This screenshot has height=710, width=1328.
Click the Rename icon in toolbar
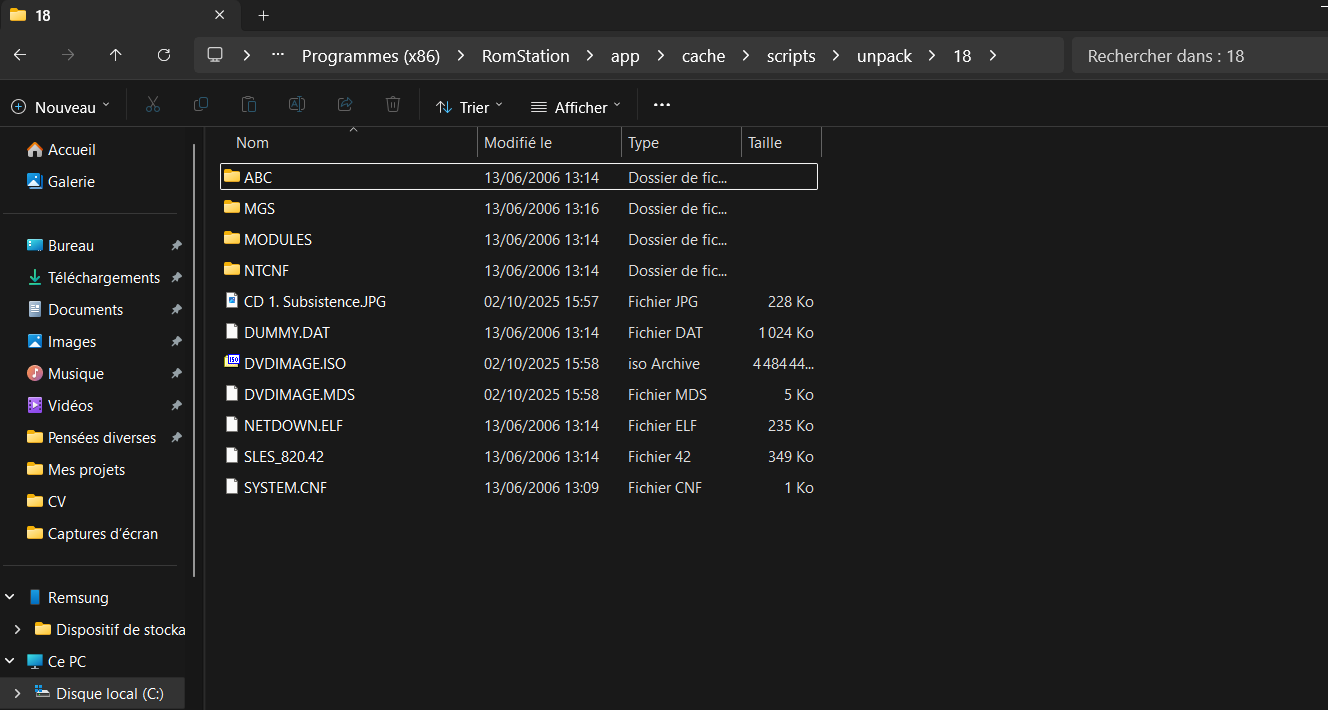(297, 106)
